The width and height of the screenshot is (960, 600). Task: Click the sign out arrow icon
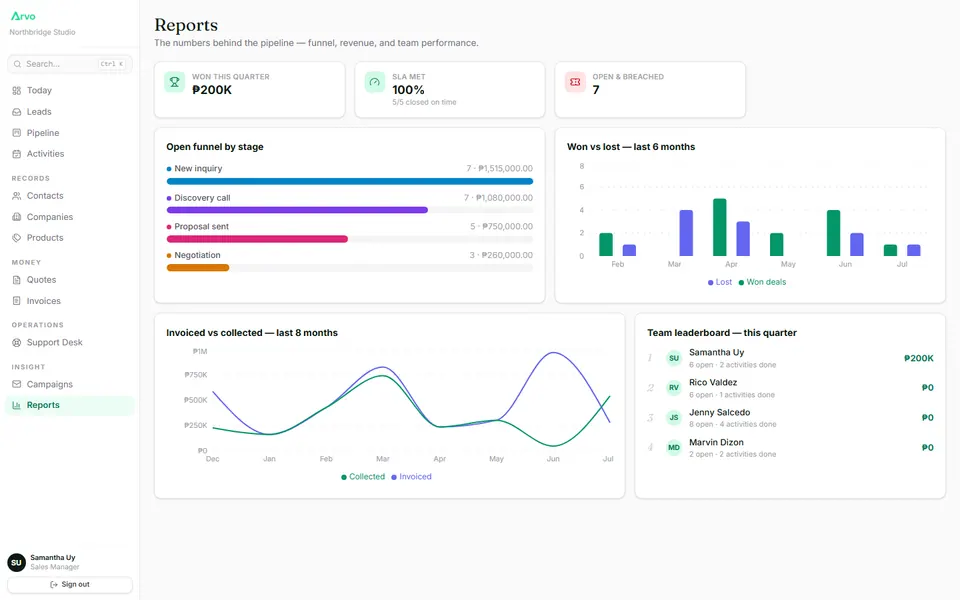click(x=54, y=585)
